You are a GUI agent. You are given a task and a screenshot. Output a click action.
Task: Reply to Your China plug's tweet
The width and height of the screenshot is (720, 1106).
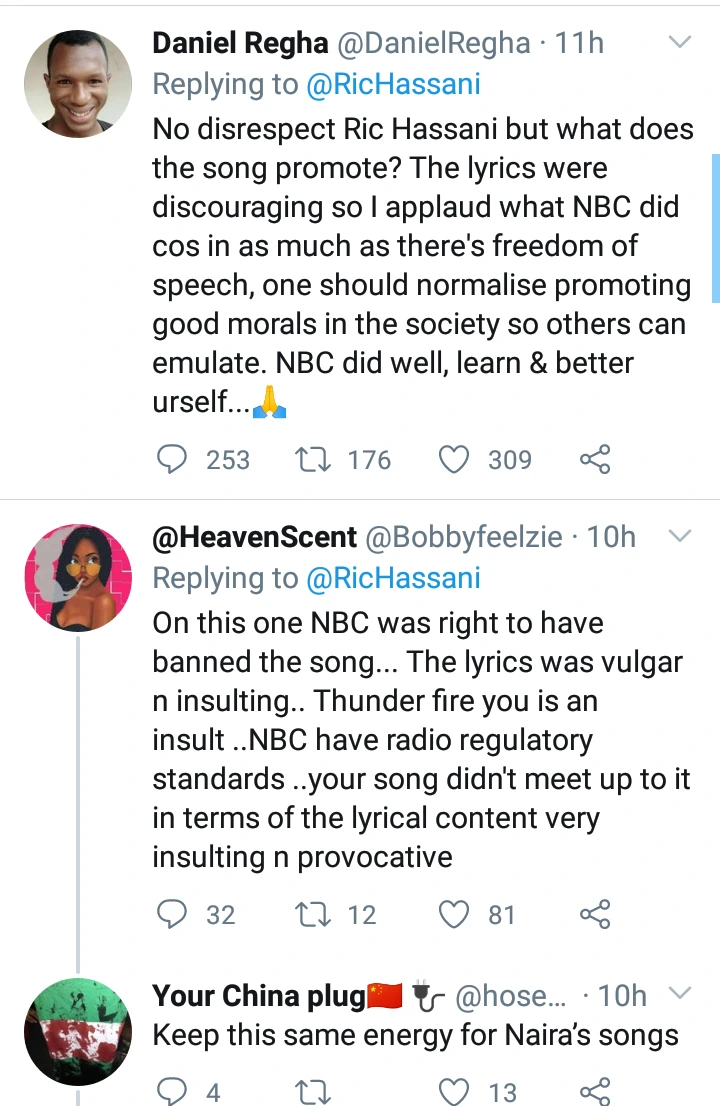(x=173, y=1091)
